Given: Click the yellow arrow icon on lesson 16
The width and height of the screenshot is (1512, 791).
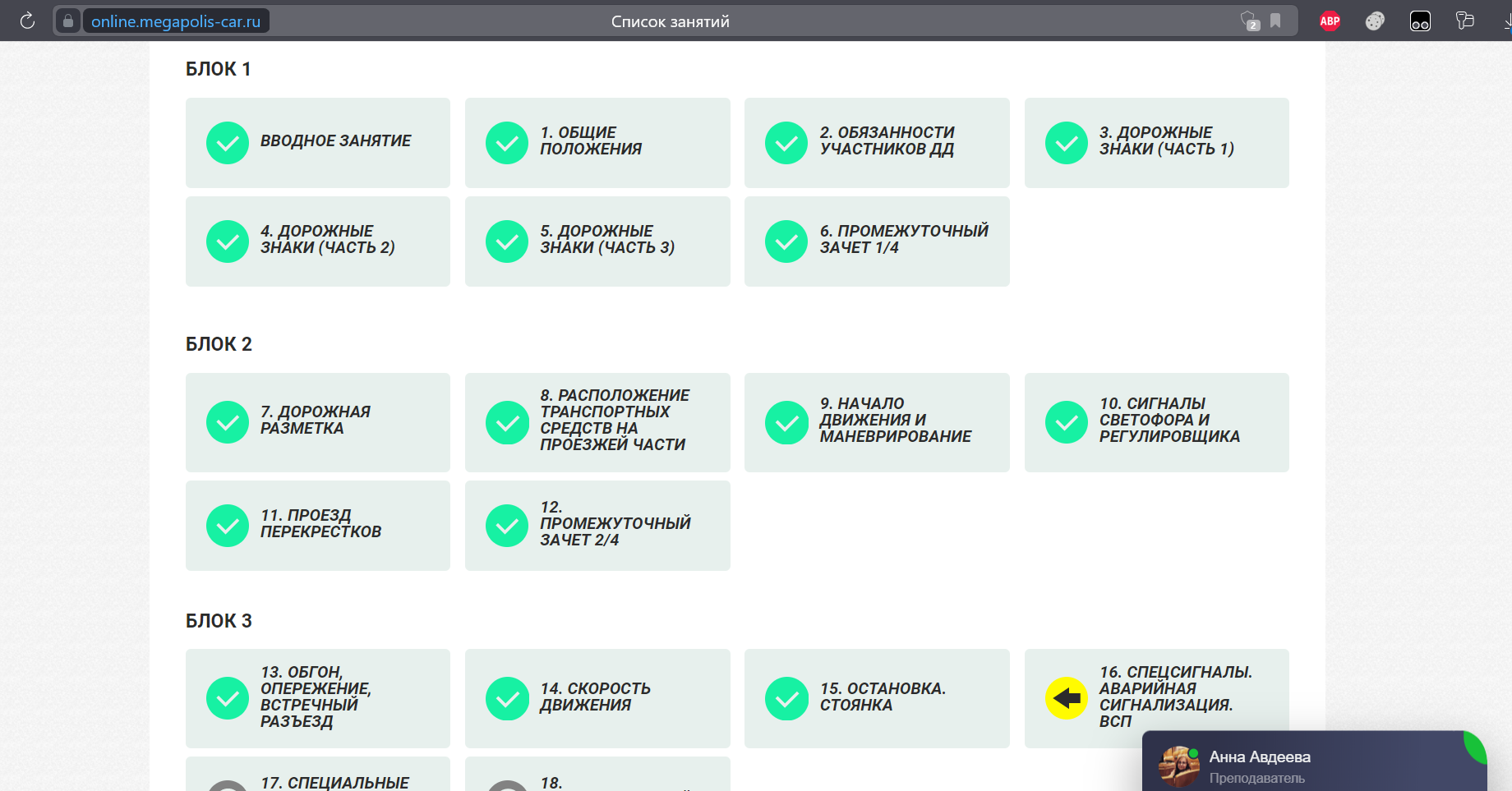Looking at the screenshot, I should pos(1066,698).
